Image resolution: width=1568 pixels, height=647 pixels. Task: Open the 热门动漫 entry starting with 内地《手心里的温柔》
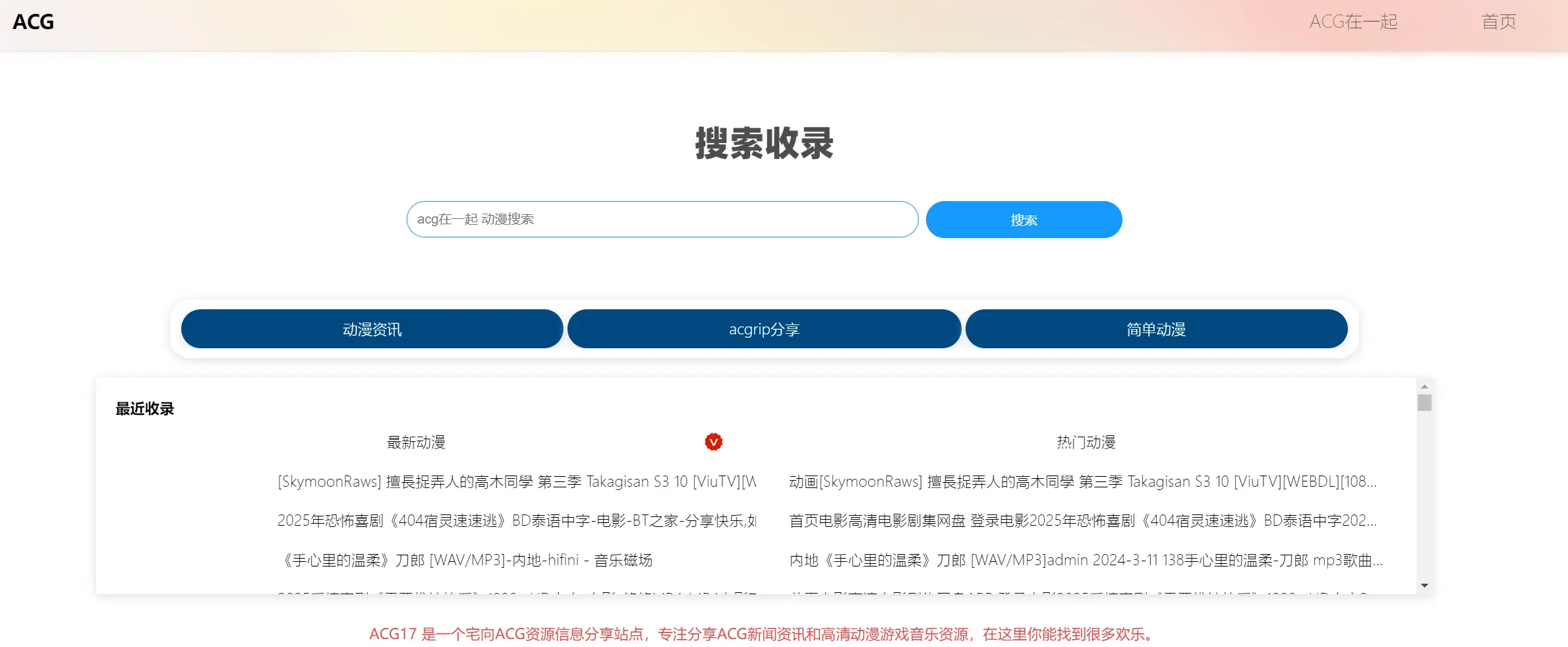(1086, 561)
